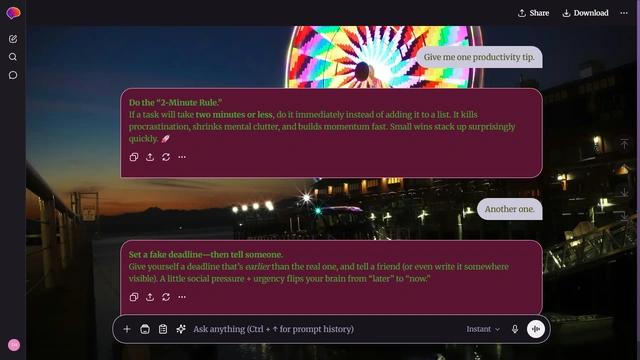Share the fake deadline response

[150, 297]
